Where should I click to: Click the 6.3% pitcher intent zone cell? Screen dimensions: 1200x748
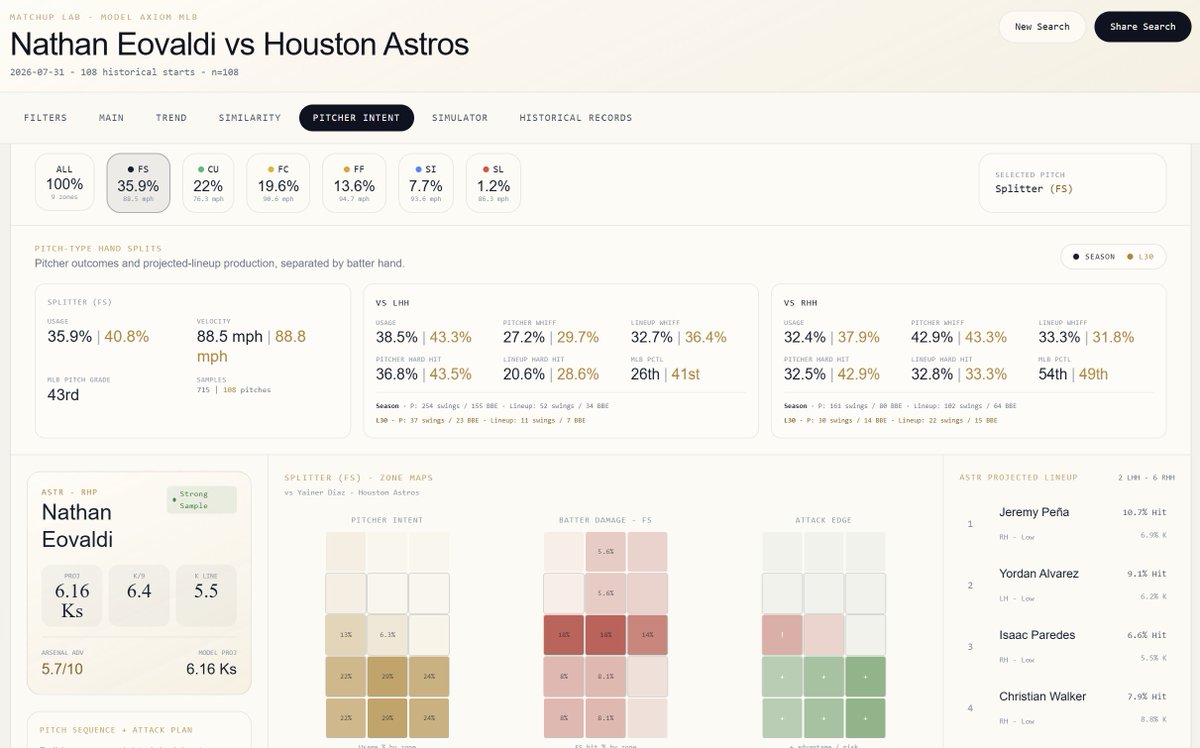pyautogui.click(x=387, y=635)
